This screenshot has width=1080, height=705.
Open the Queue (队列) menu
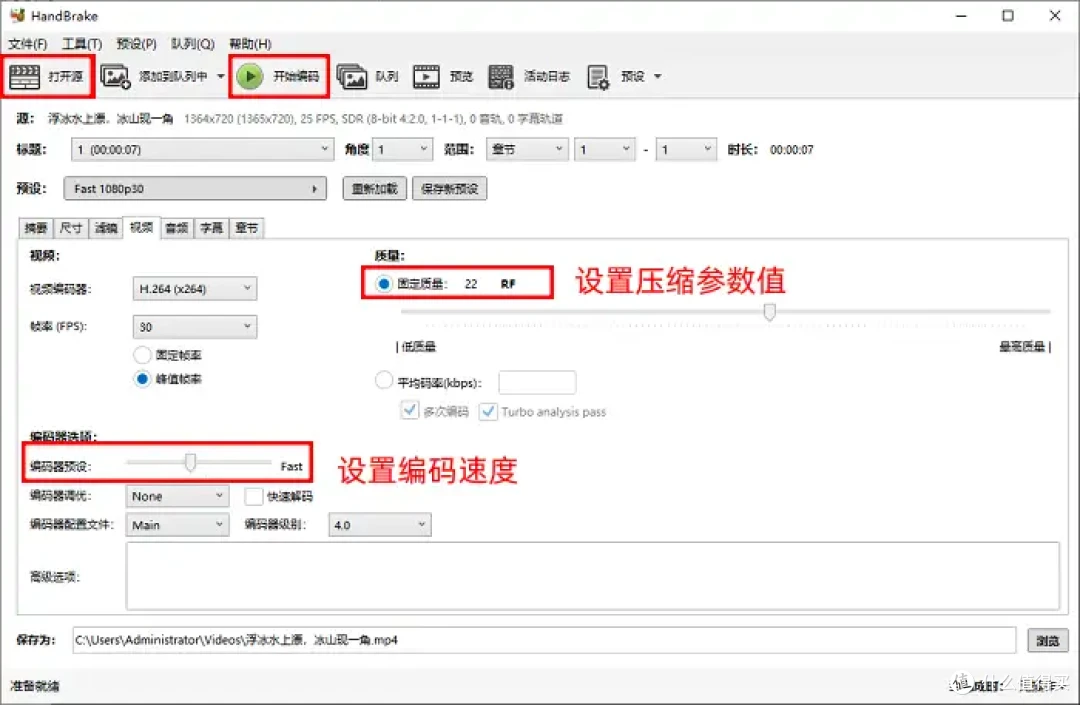click(192, 44)
